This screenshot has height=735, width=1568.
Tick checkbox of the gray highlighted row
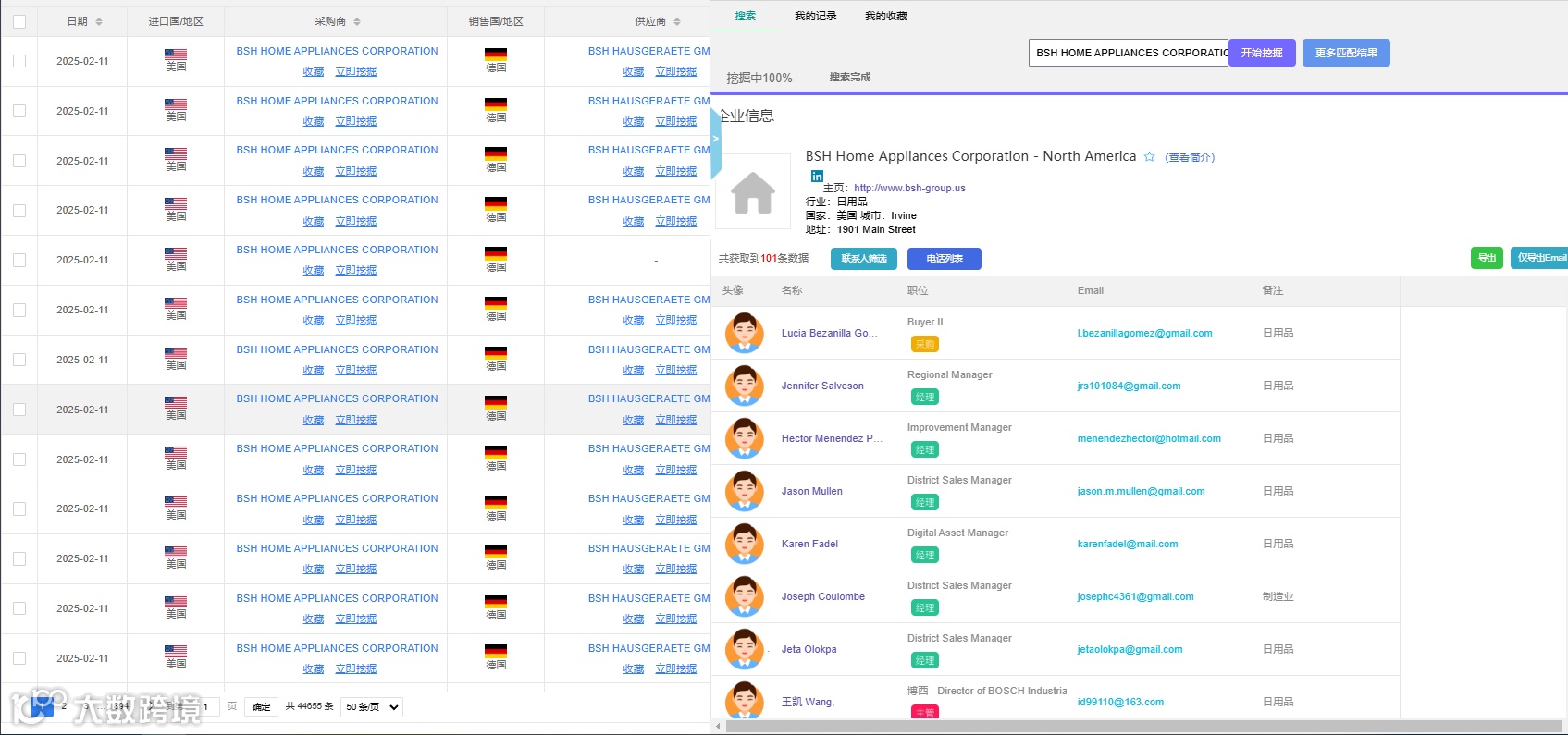point(19,410)
